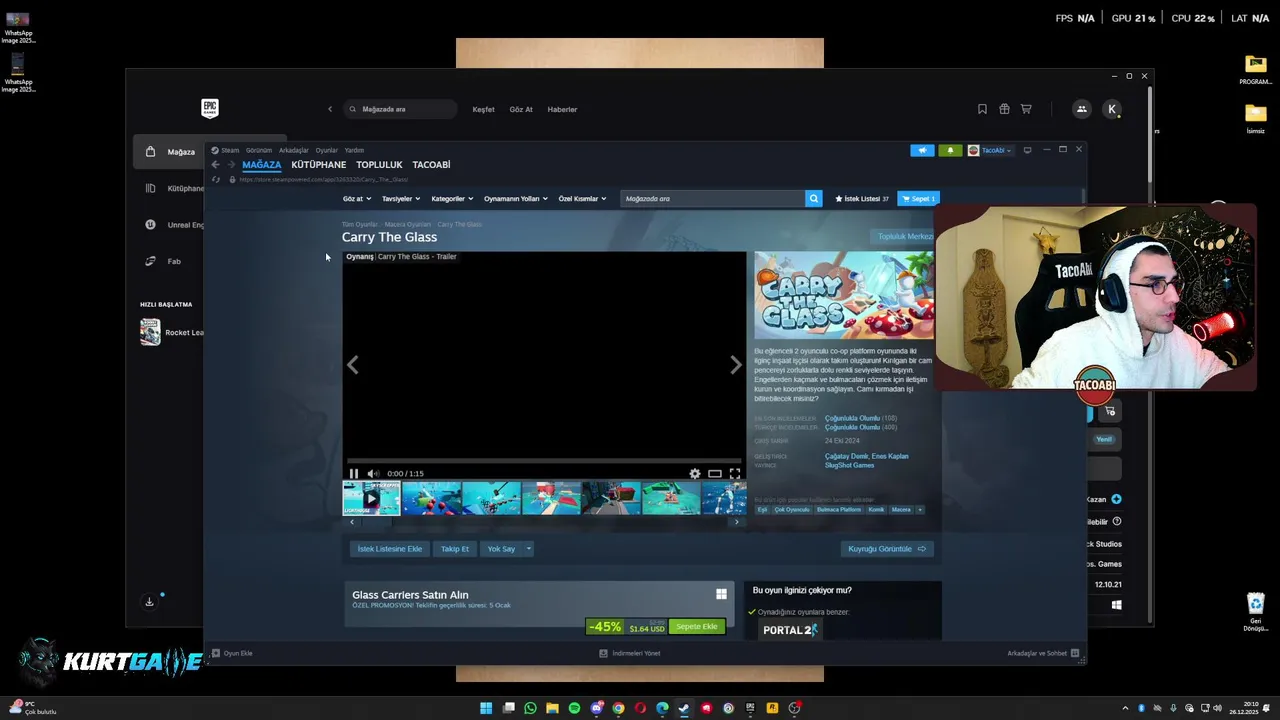The width and height of the screenshot is (1280, 720).
Task: Show the next media item arrow
Action: point(736,365)
